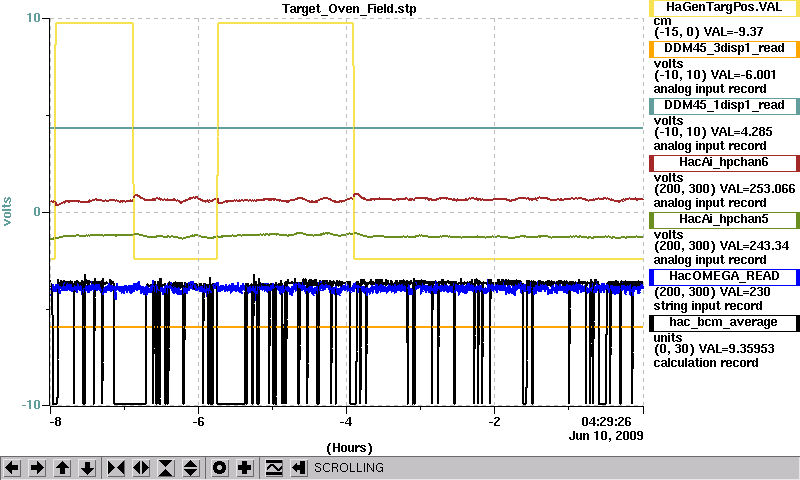The height and width of the screenshot is (480, 800).
Task: Select the HacOMEGA_READ legend entry
Action: click(724, 276)
